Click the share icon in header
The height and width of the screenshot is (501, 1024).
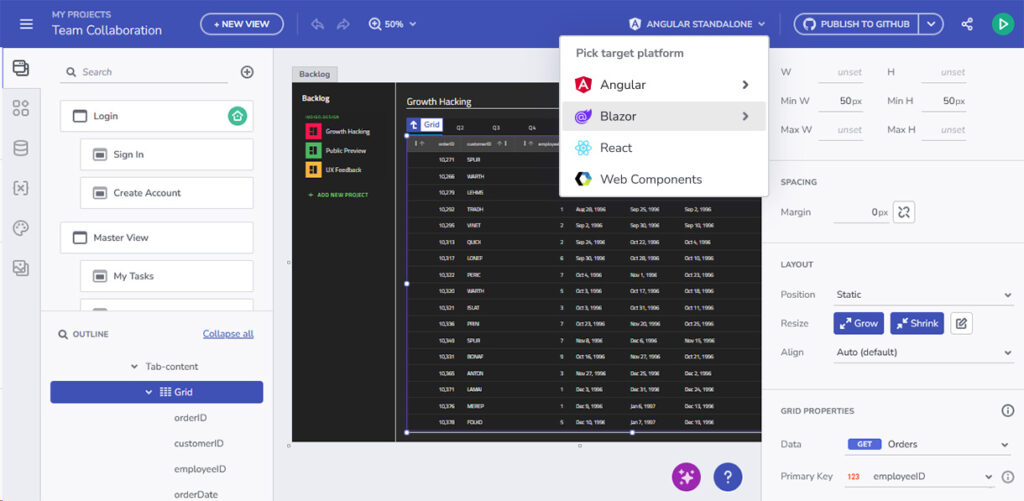coord(967,24)
